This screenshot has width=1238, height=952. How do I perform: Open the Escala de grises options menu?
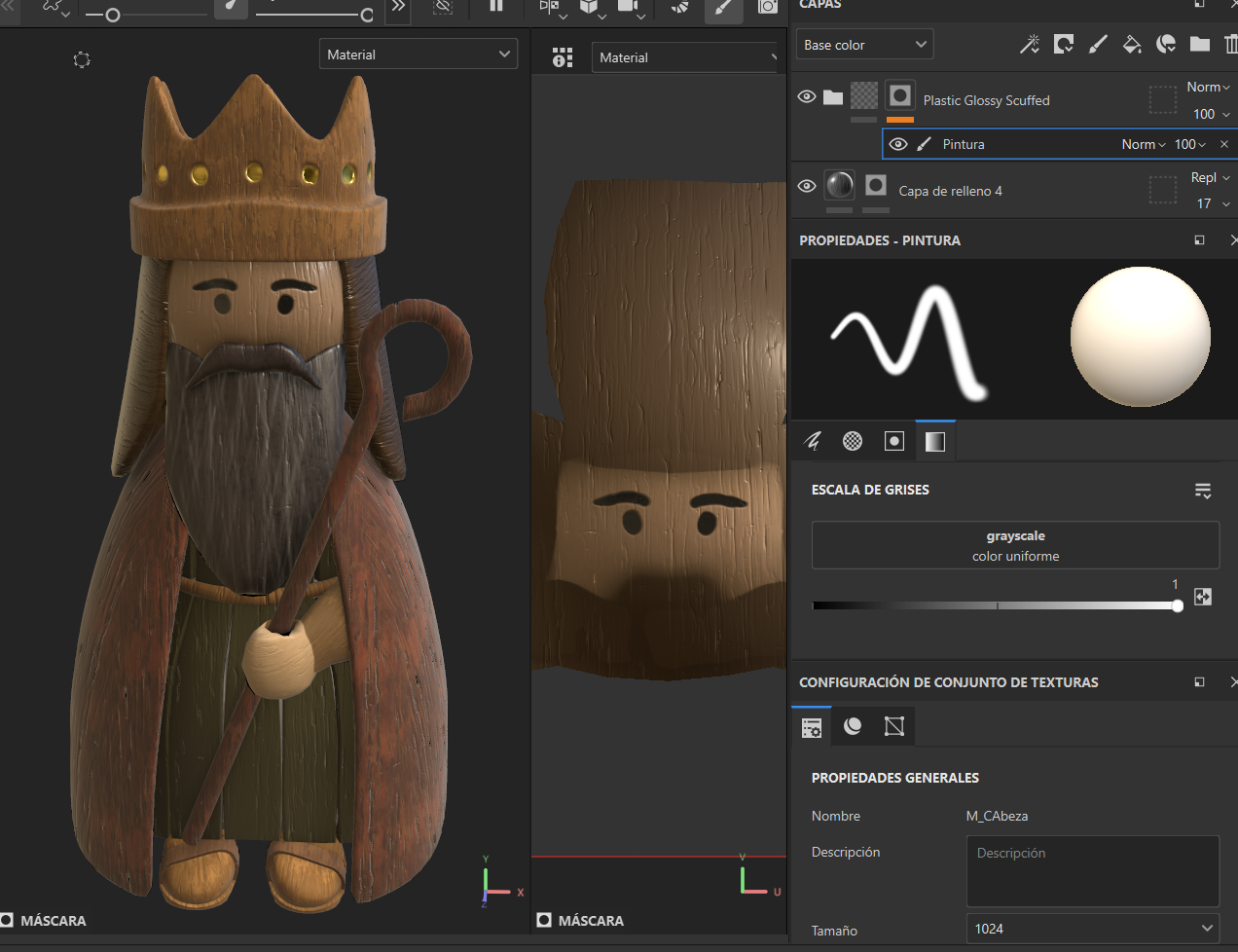(x=1203, y=491)
